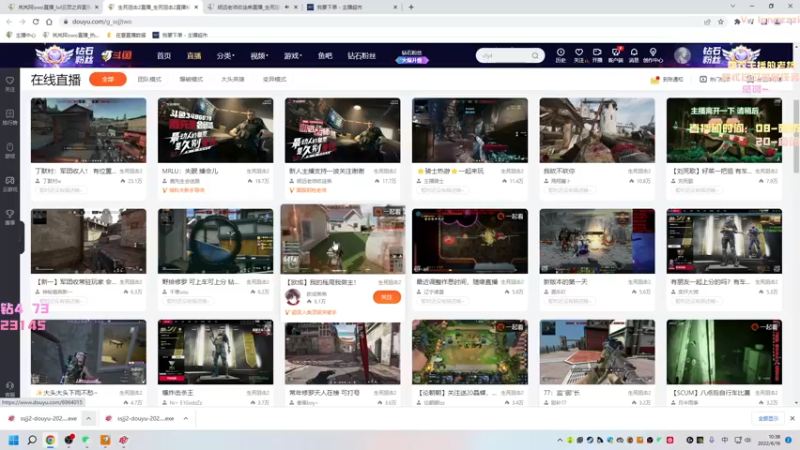This screenshot has height=450, width=800.
Task: Close the downloads bar with X
Action: point(792,418)
